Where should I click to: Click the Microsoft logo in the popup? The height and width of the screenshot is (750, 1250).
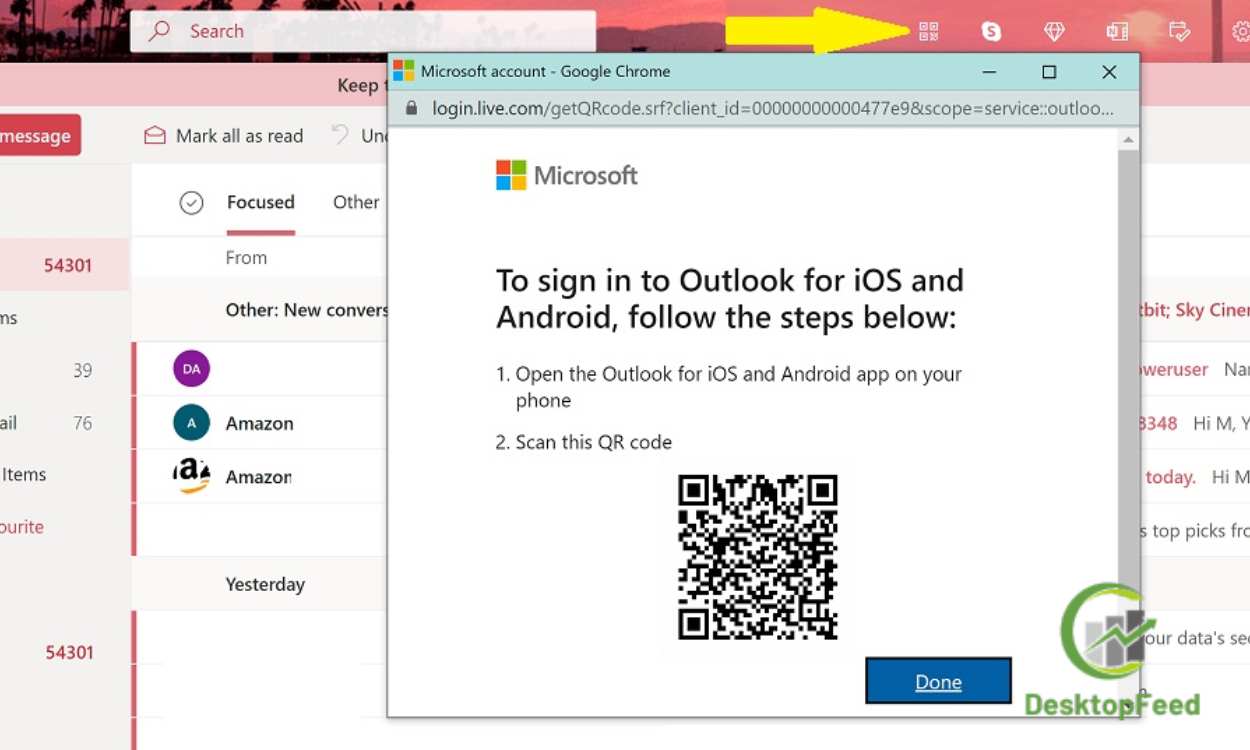[567, 176]
